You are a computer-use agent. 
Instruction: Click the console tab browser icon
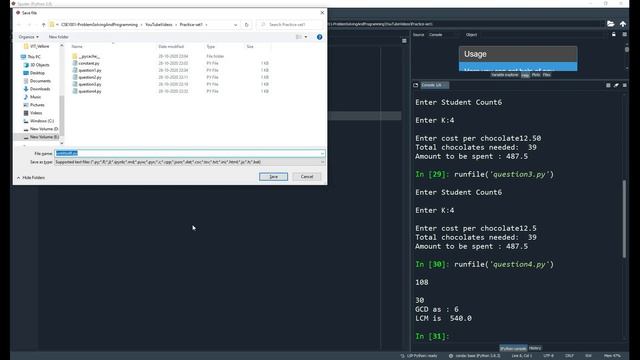tap(416, 85)
